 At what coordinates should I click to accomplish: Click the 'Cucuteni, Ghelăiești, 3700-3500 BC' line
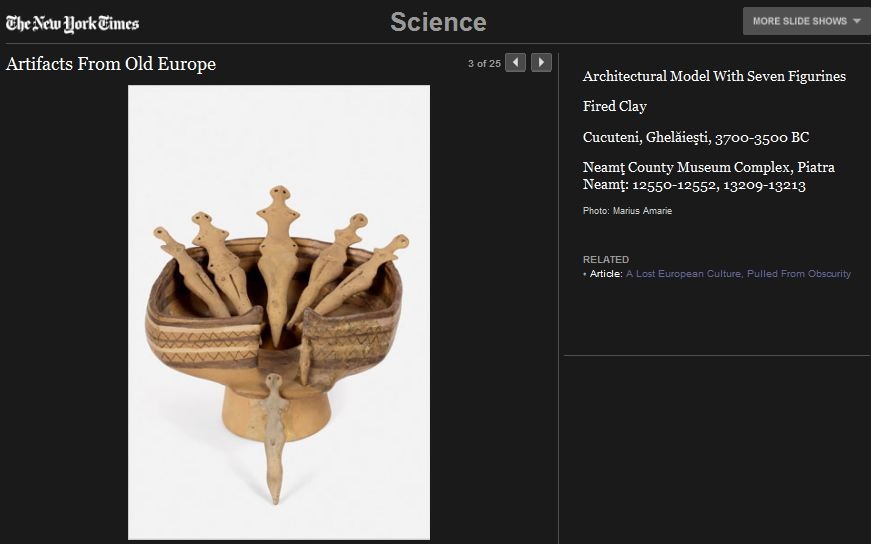pyautogui.click(x=696, y=137)
